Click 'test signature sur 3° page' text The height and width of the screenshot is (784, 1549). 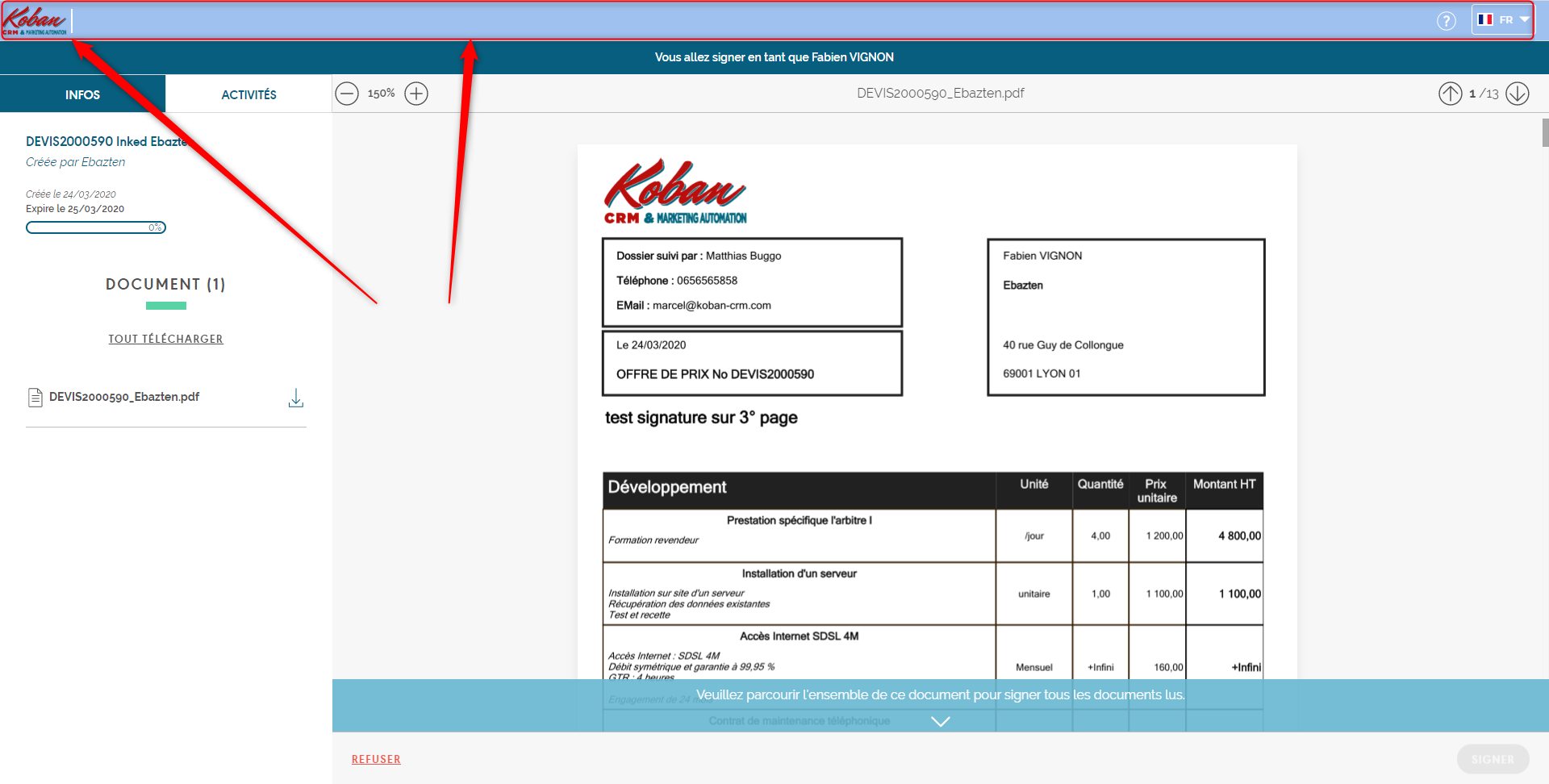tap(701, 418)
